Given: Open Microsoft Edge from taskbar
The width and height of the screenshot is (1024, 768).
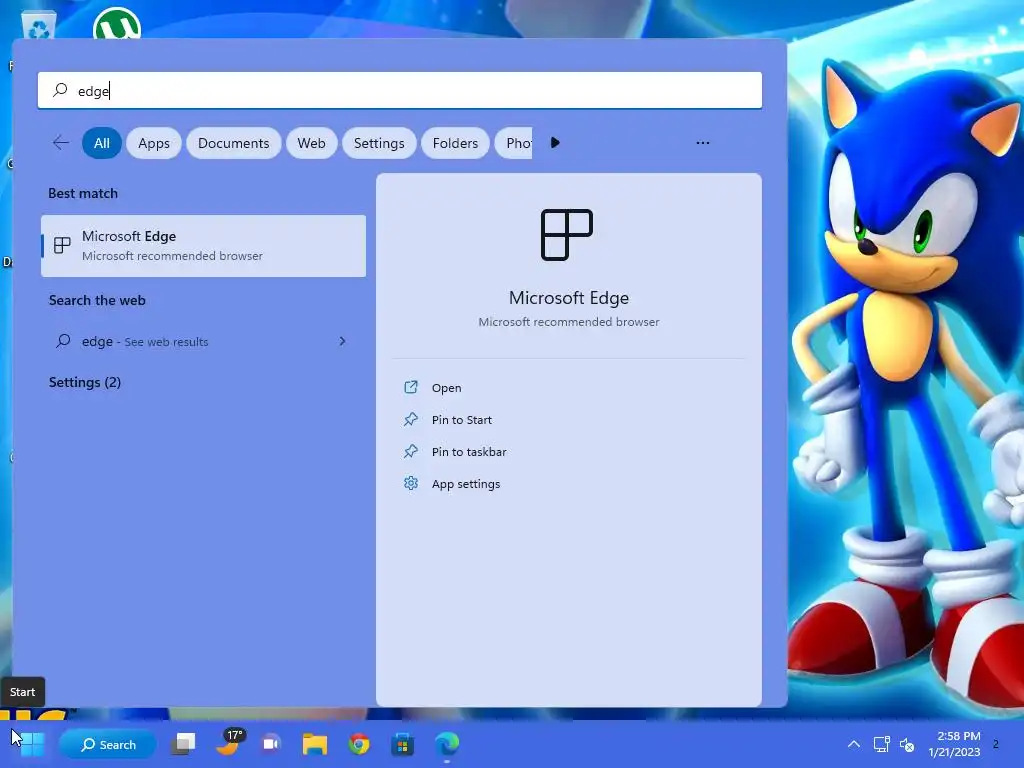Looking at the screenshot, I should tap(447, 744).
